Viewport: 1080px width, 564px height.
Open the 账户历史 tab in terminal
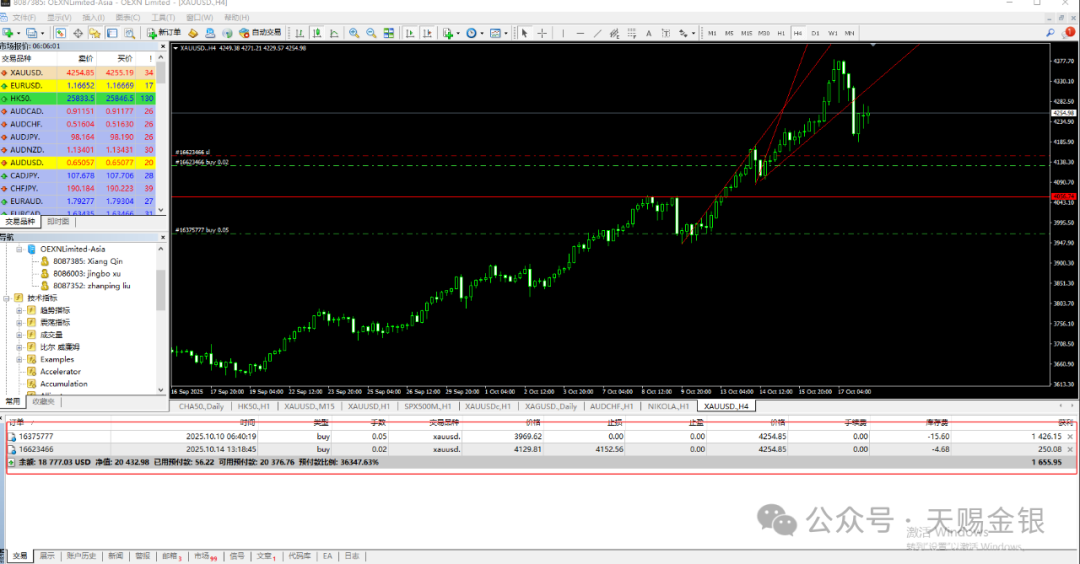(81, 556)
